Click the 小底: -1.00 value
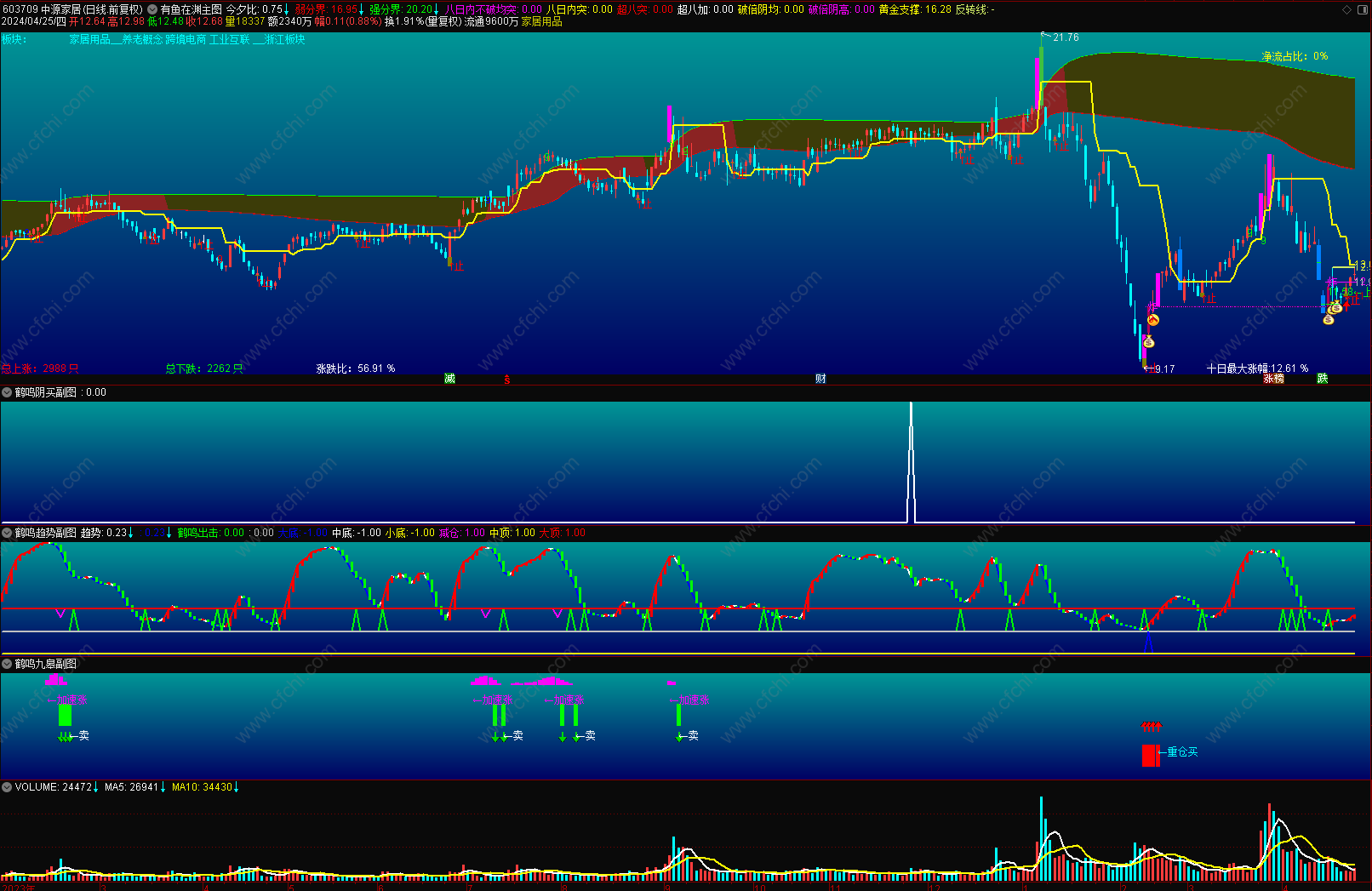The width and height of the screenshot is (1372, 891). (x=410, y=533)
